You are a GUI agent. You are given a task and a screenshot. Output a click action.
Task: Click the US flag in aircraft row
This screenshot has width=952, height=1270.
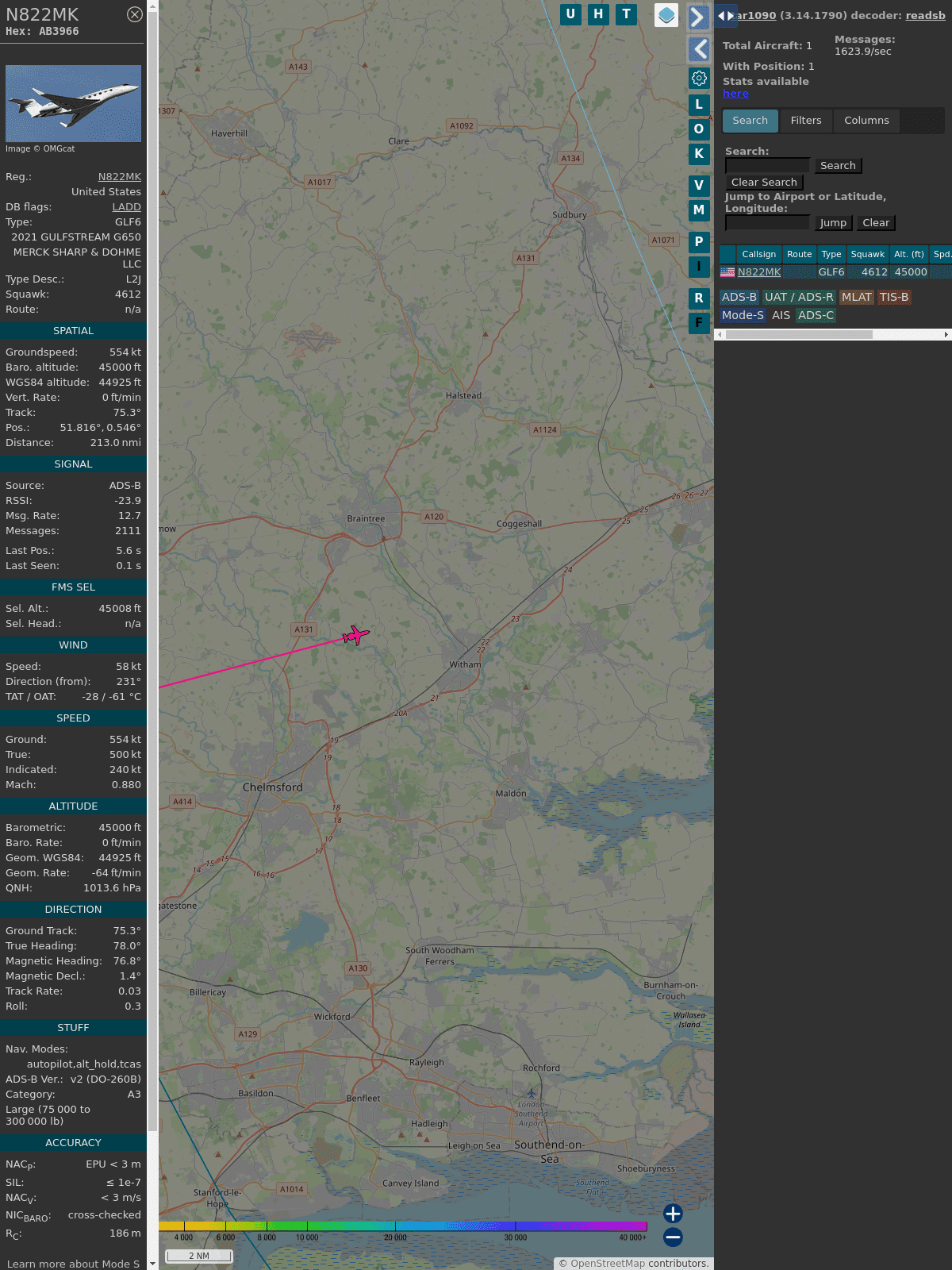coord(727,272)
